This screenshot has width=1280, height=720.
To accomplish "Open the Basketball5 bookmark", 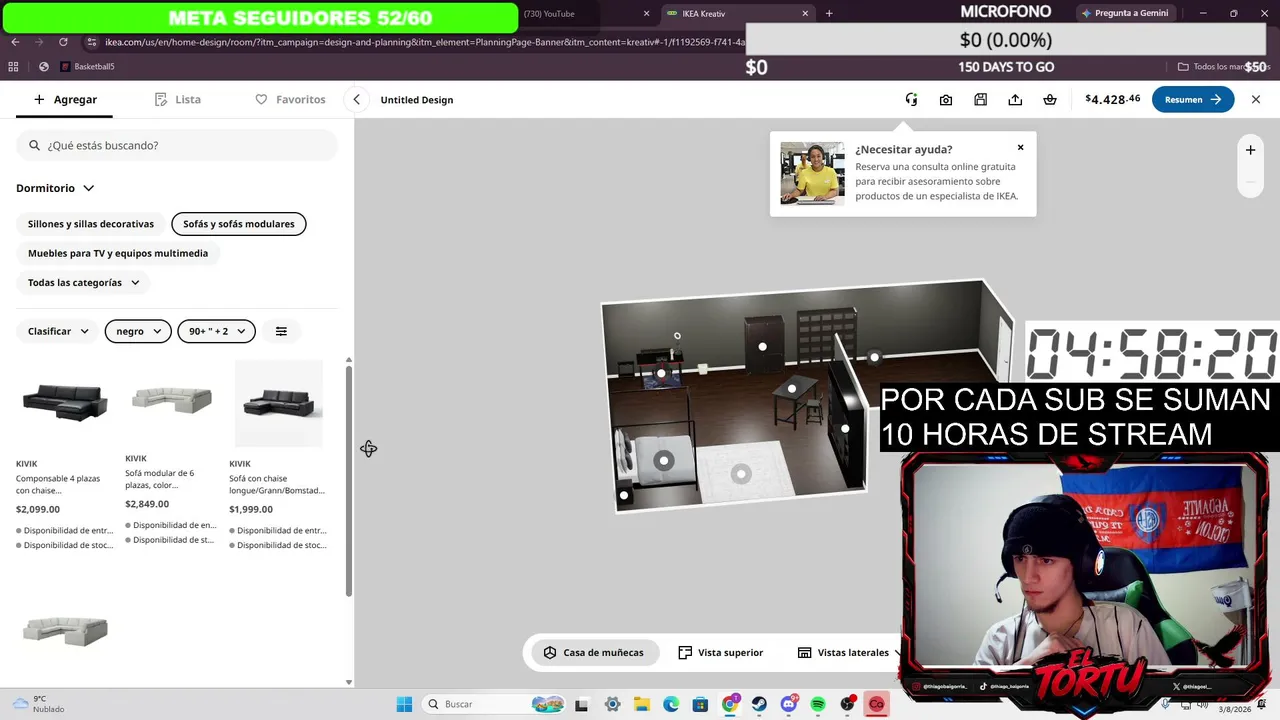I will pyautogui.click(x=88, y=67).
